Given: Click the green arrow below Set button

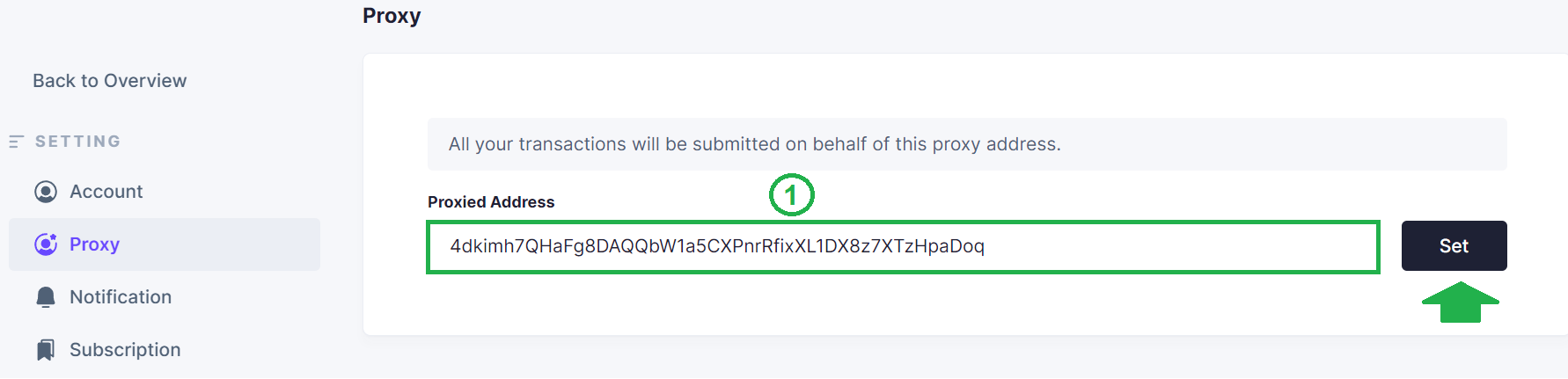Looking at the screenshot, I should pyautogui.click(x=1460, y=302).
